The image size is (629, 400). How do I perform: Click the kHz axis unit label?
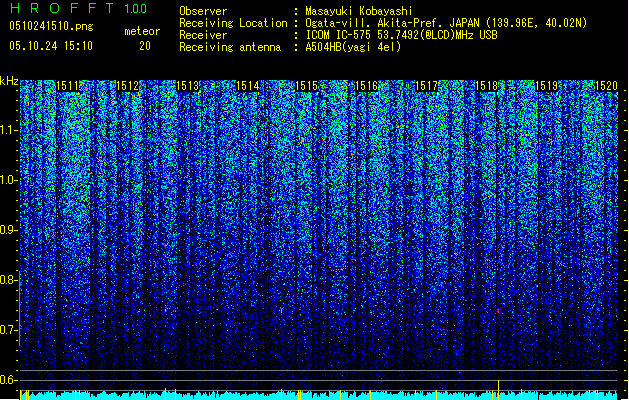pos(9,81)
